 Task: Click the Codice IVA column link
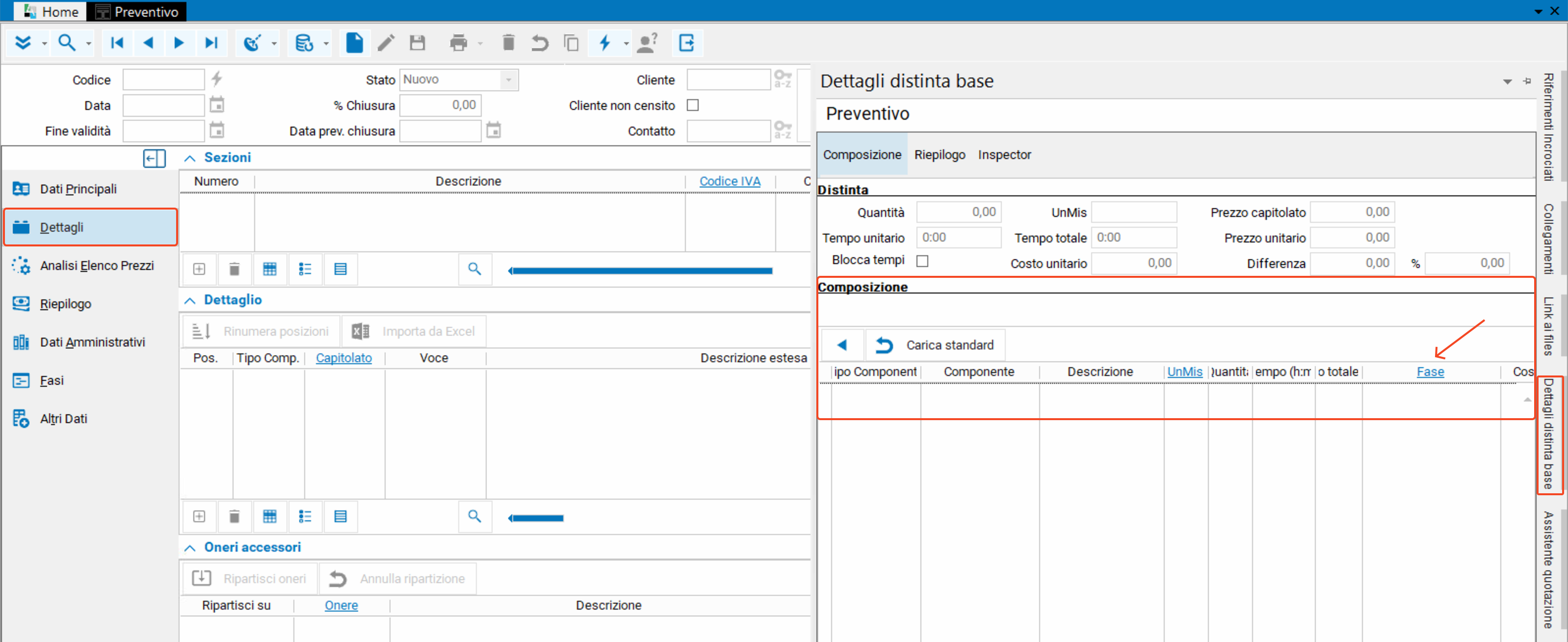pyautogui.click(x=730, y=181)
